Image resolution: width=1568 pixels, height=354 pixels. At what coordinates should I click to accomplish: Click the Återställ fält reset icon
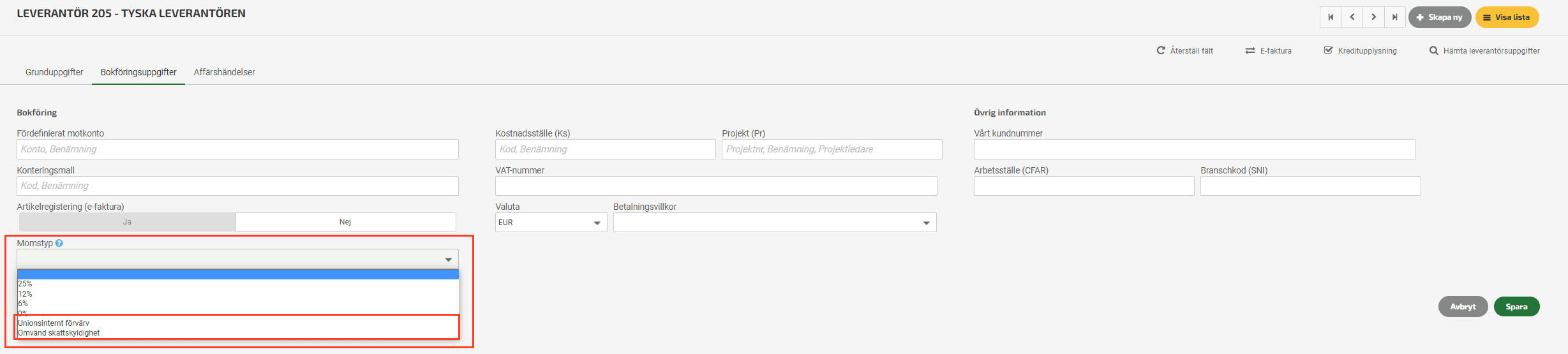click(1161, 50)
